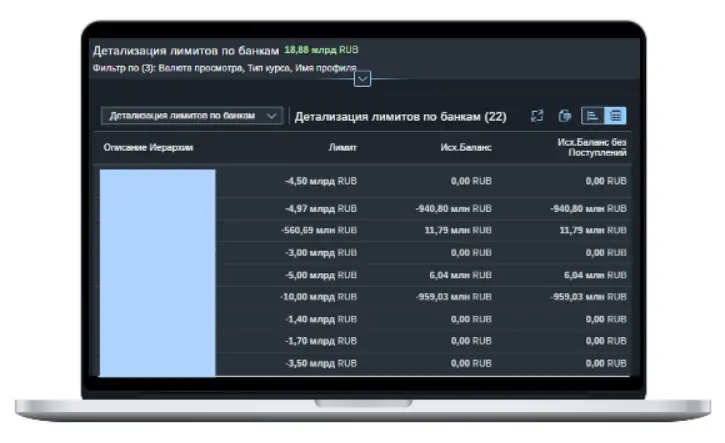The image size is (725, 443).
Task: Click the '-3,50 млрд RUB' limit cell
Action: click(x=320, y=363)
